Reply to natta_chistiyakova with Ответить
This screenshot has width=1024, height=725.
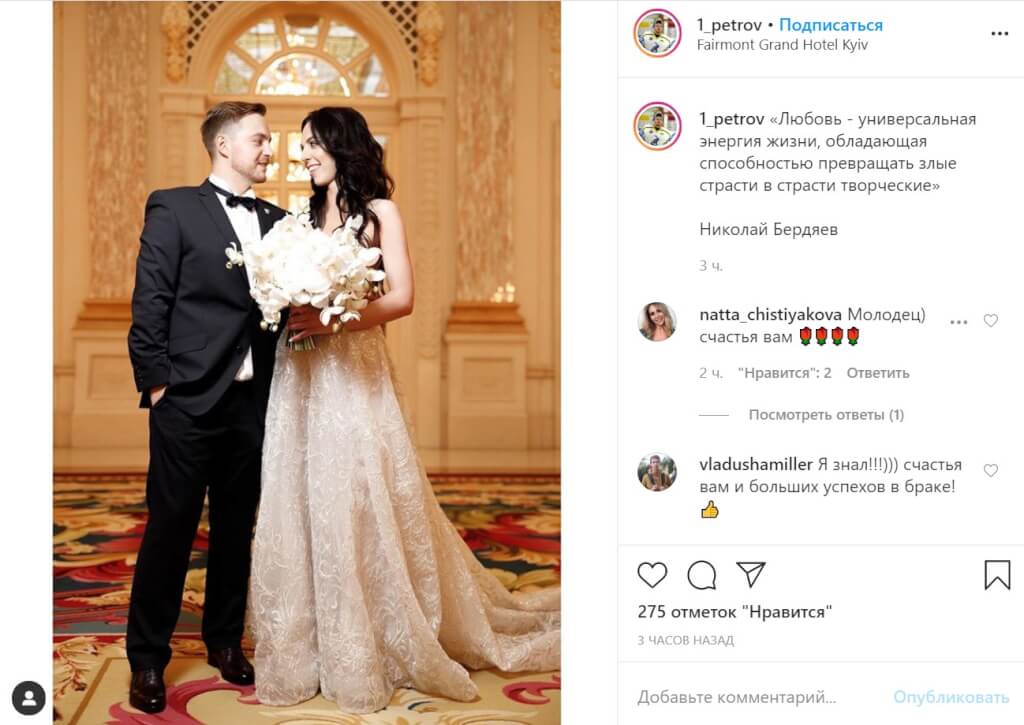point(878,373)
